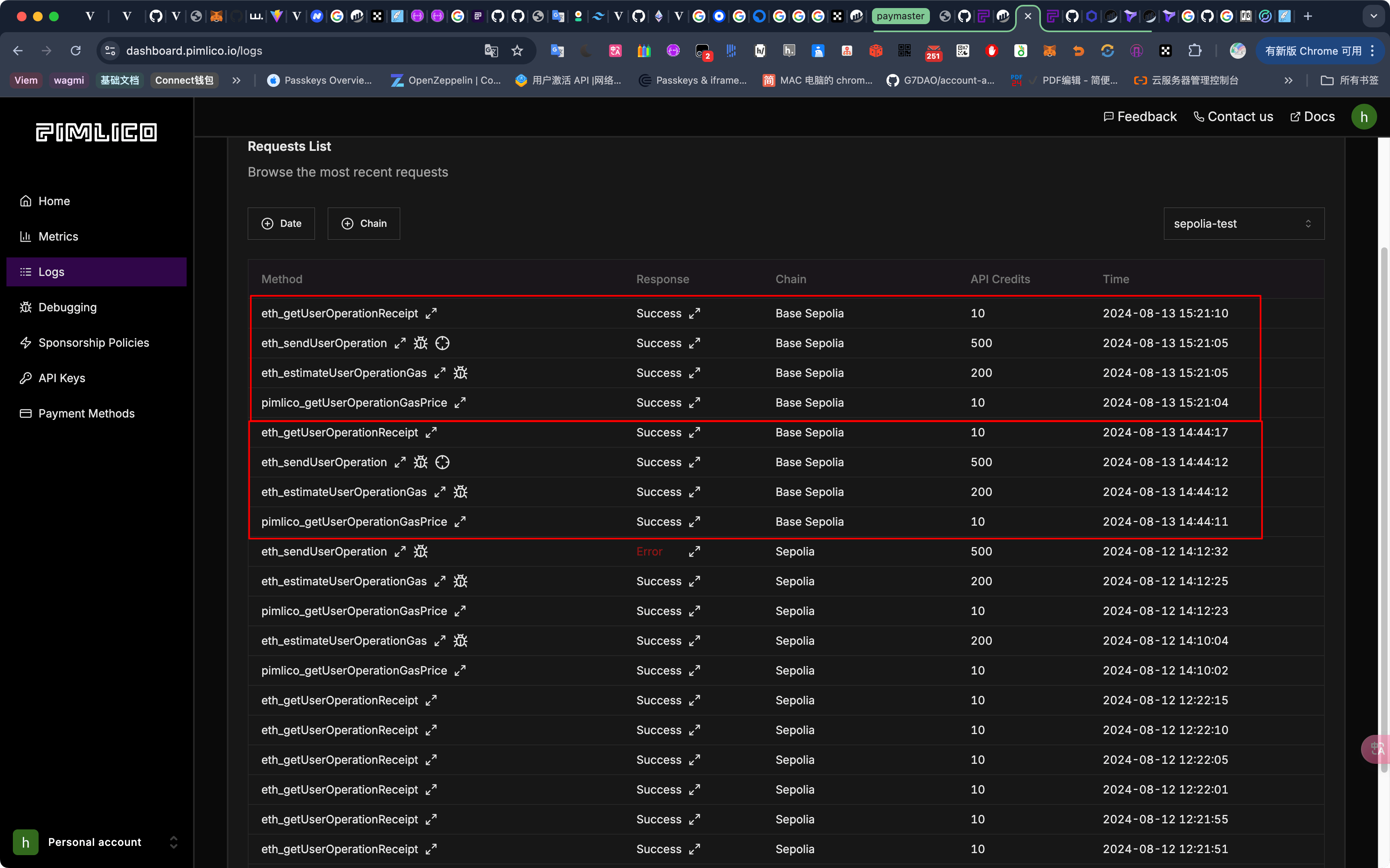
Task: Open the OpenZeppelin bookmark
Action: click(x=446, y=80)
